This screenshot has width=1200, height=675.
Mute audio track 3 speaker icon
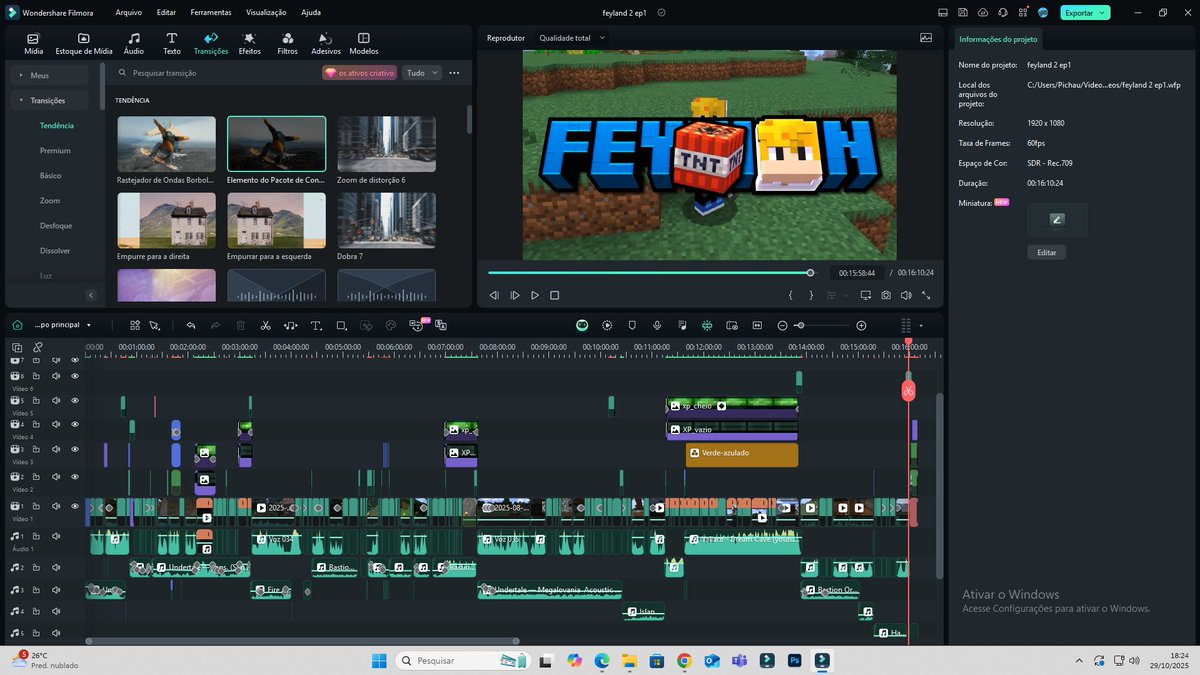56,590
